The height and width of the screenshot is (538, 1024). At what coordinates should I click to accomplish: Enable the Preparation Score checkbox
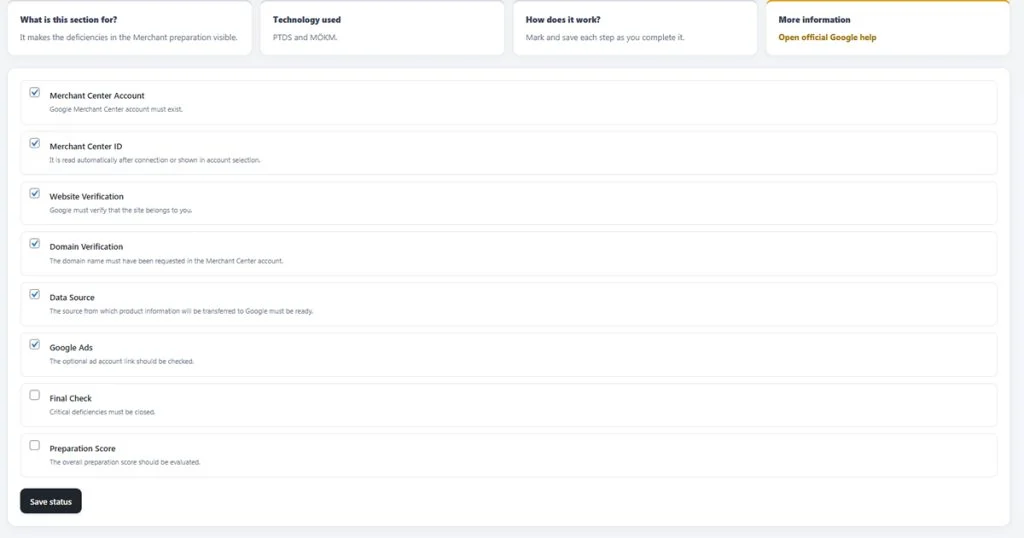[35, 445]
